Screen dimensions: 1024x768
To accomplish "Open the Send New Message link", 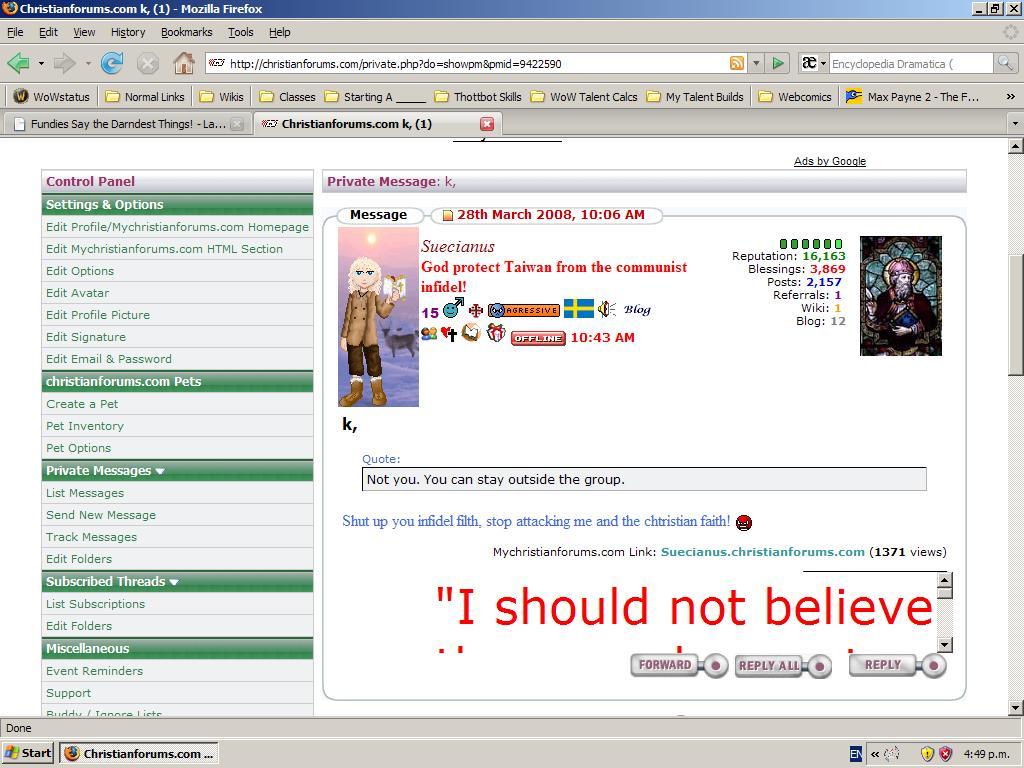I will pos(101,515).
